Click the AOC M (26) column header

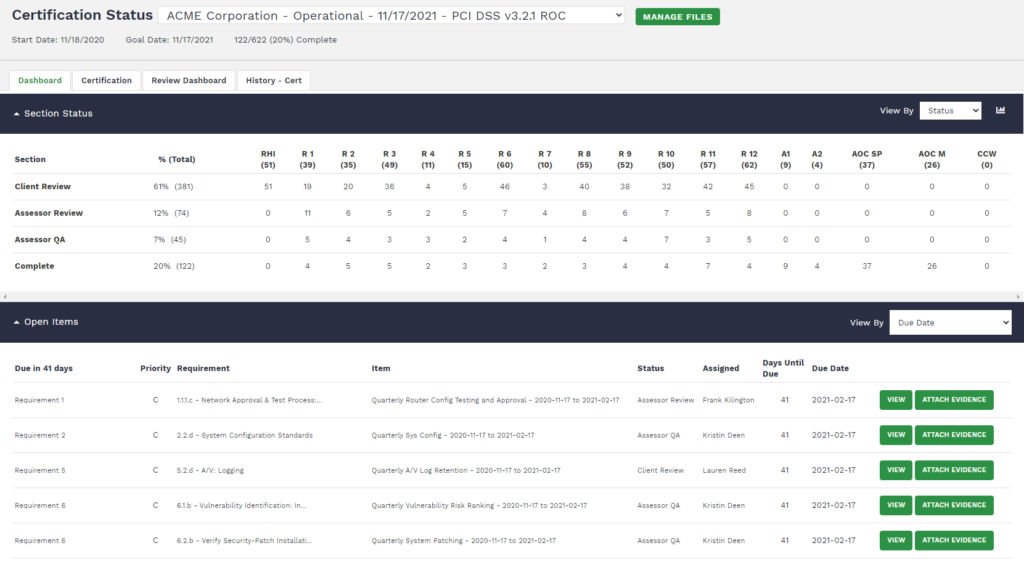click(932, 159)
